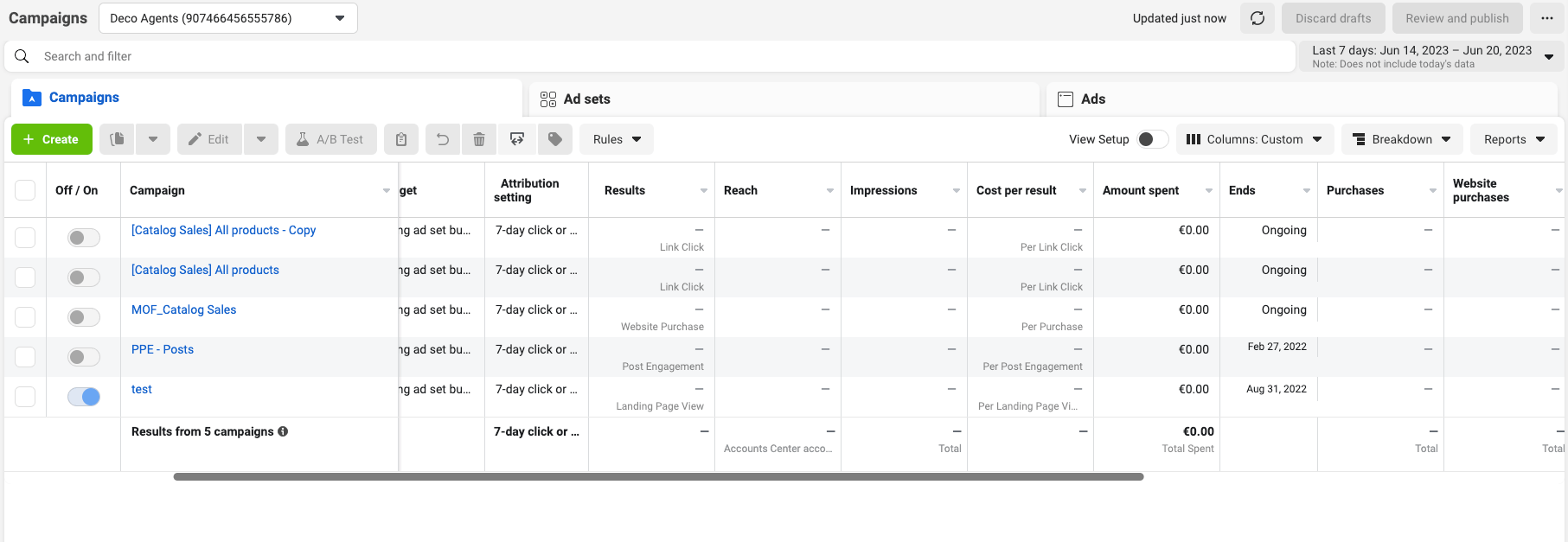Click the search magnifier icon
The height and width of the screenshot is (542, 1568).
pyautogui.click(x=22, y=56)
